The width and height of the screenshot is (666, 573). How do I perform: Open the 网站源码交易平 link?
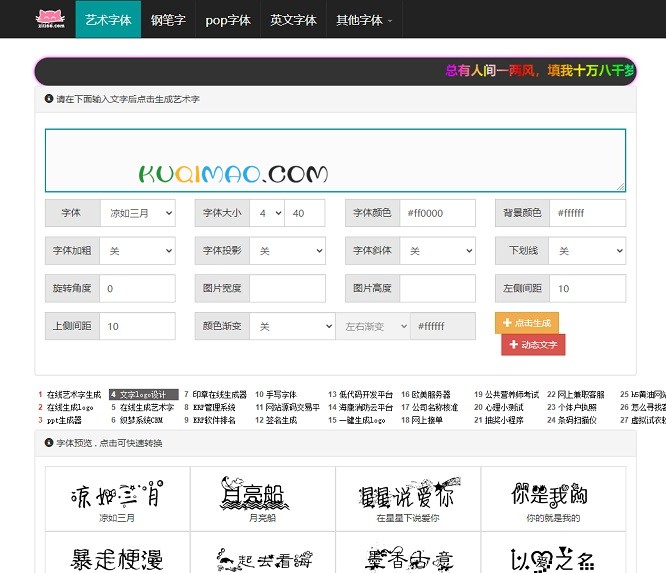pyautogui.click(x=293, y=407)
